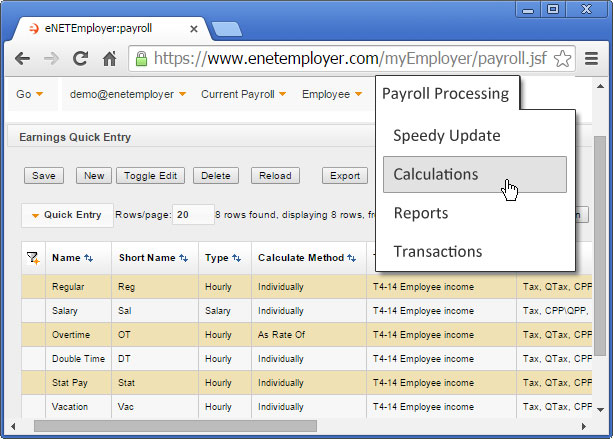Choose Speedy Update menu item
613x439 pixels.
447,136
